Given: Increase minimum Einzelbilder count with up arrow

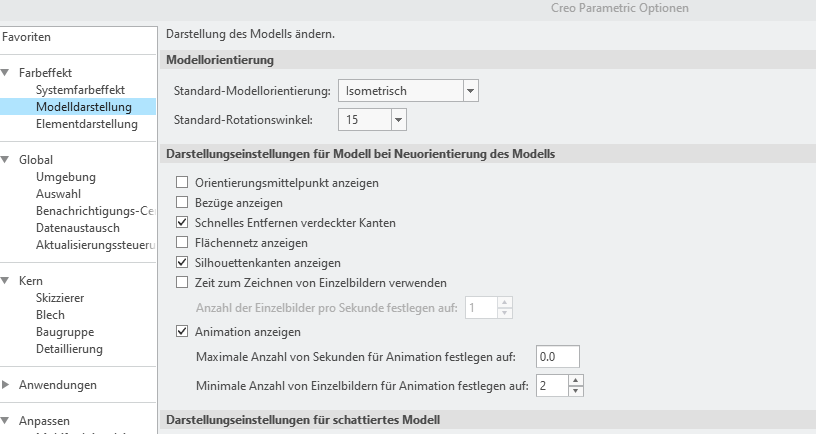Looking at the screenshot, I should coord(576,380).
